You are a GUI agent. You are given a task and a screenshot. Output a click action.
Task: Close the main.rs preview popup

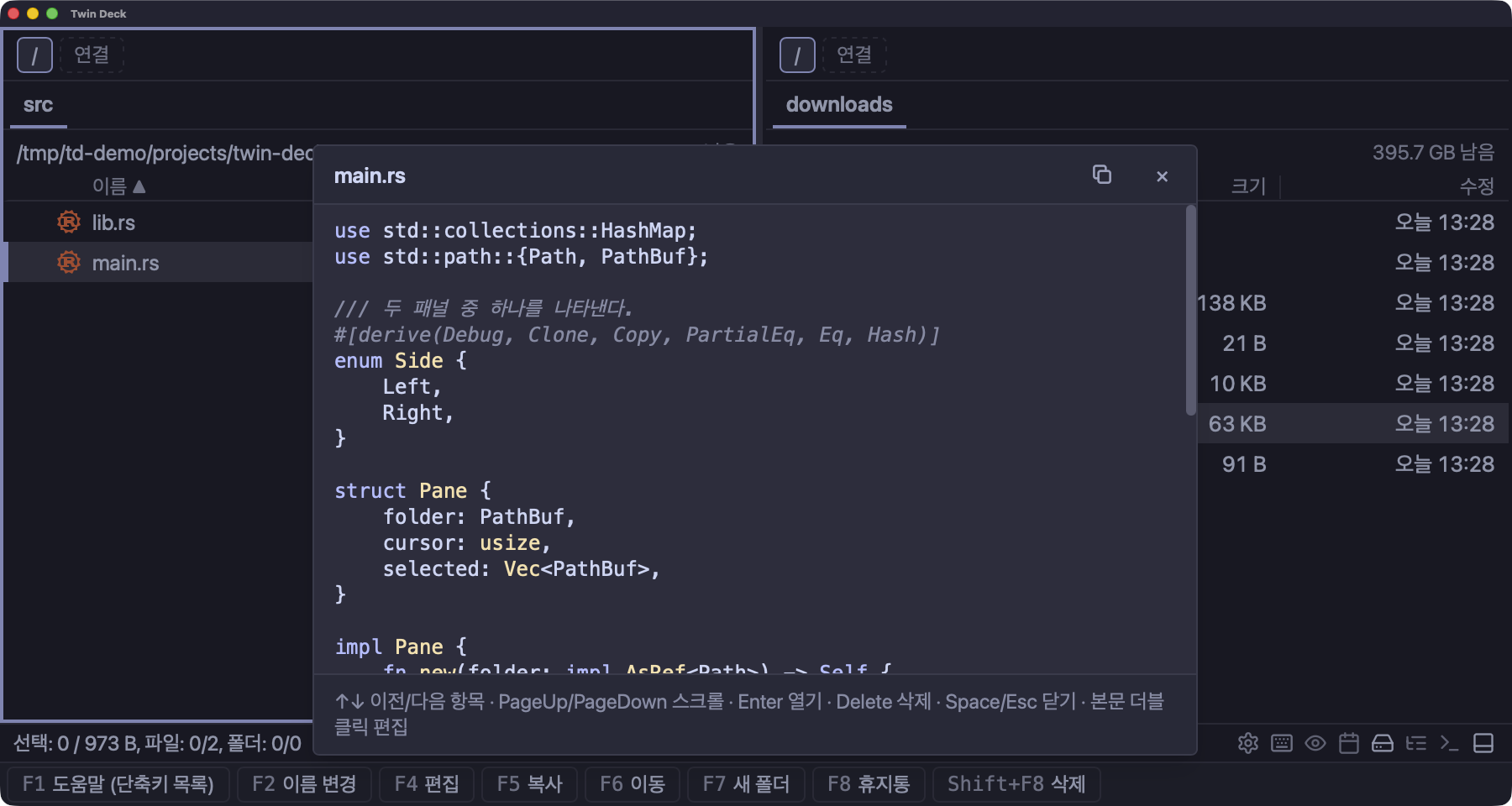[1162, 176]
